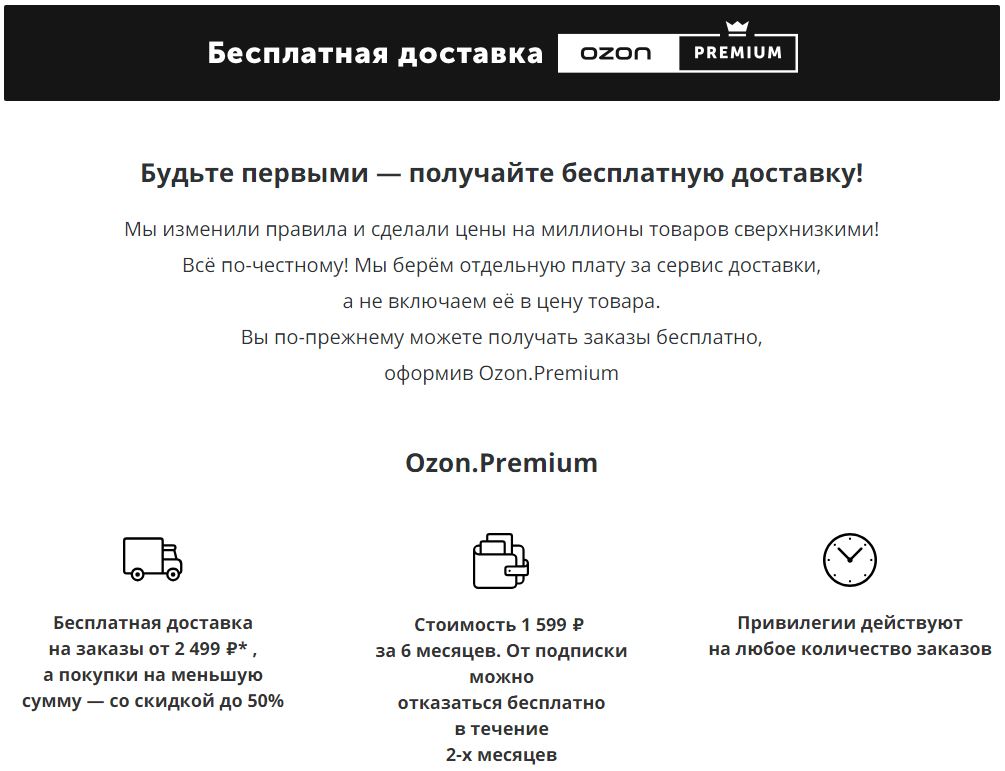Click the 'Будьте первыми' headline
1005x771 pixels.
coord(502,173)
